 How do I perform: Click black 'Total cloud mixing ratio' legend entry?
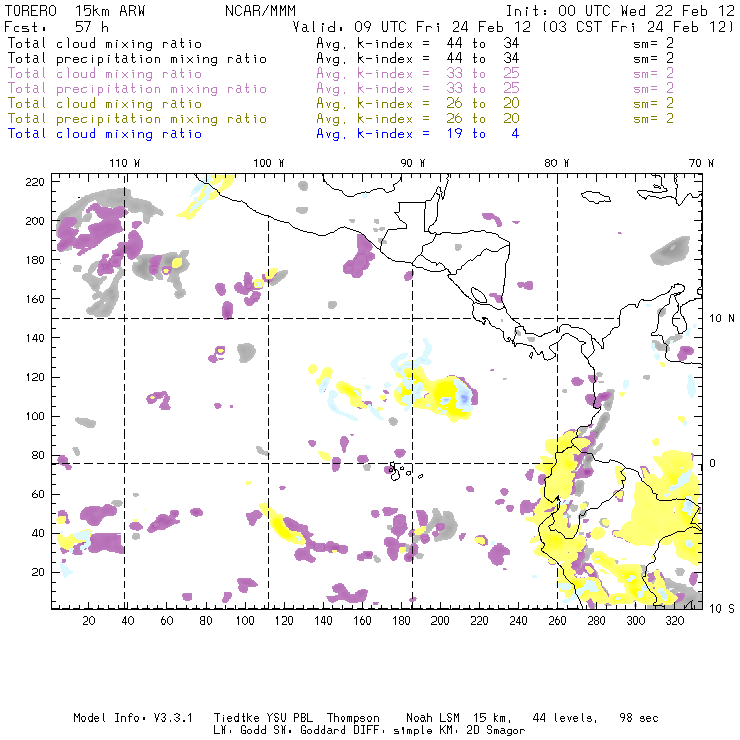(x=105, y=44)
